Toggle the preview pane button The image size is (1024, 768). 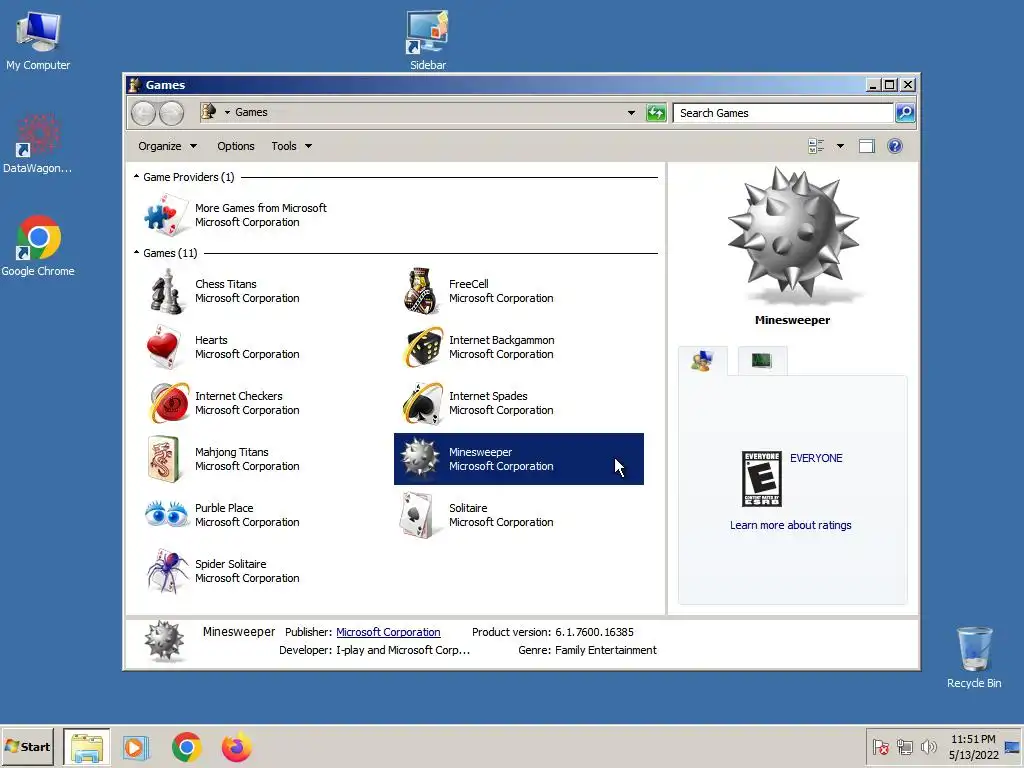click(867, 146)
